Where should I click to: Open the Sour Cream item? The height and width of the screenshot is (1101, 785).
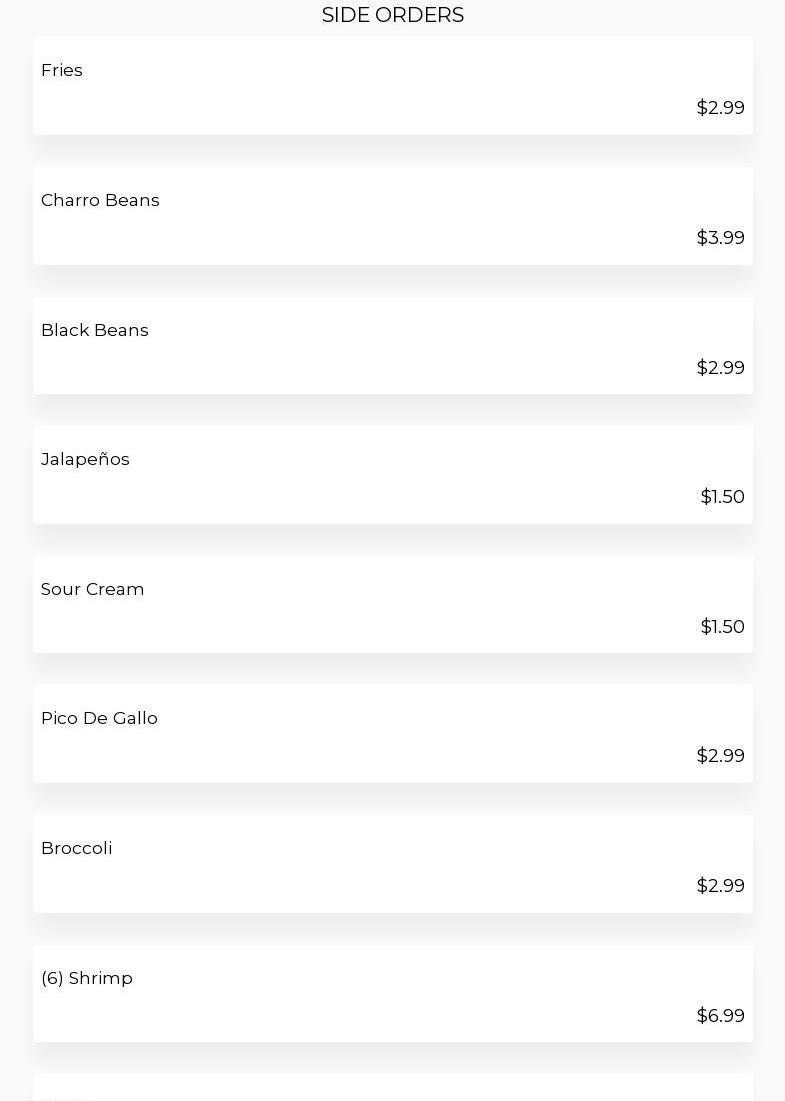[x=93, y=590]
